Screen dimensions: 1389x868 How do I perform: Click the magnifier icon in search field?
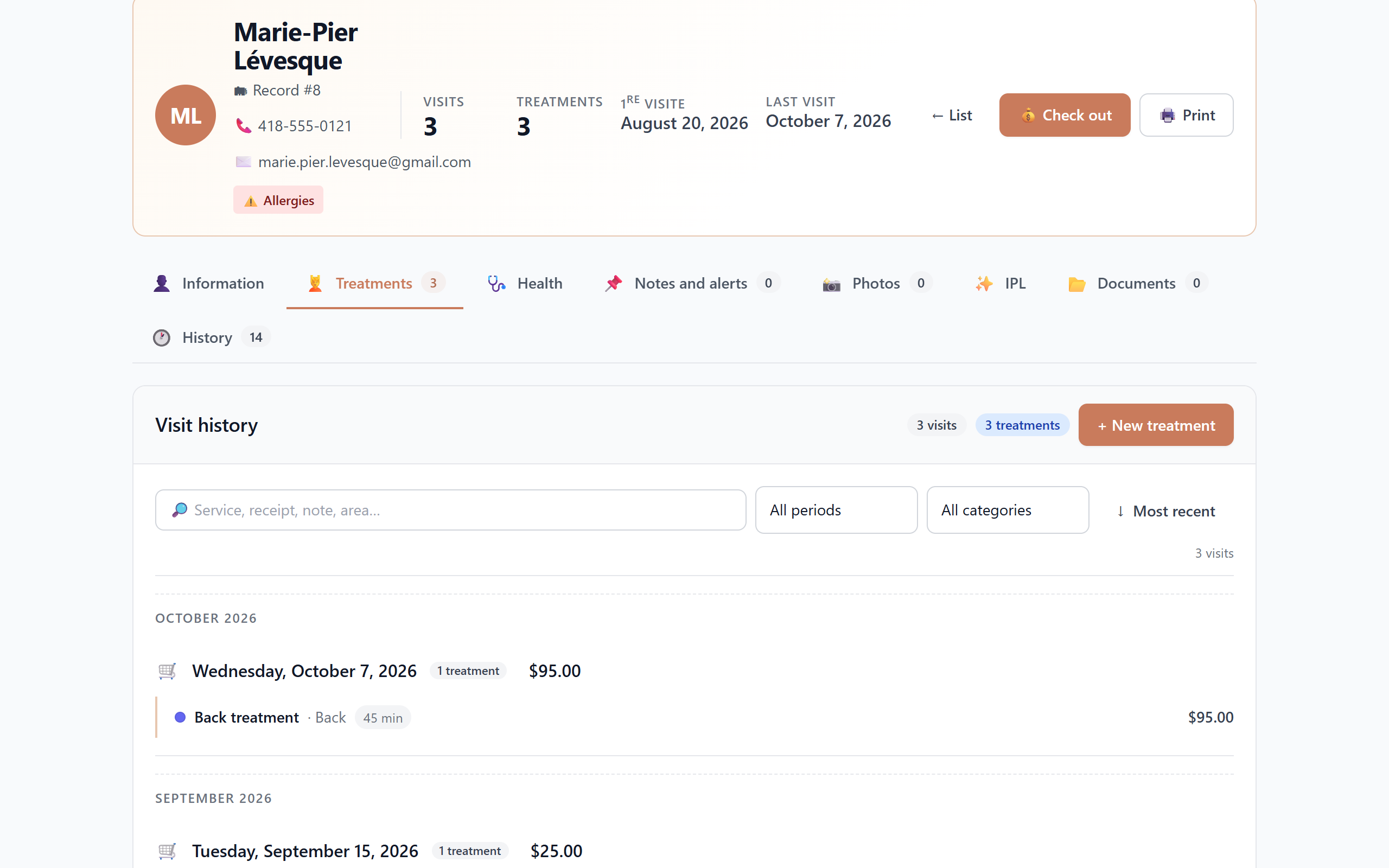180,510
